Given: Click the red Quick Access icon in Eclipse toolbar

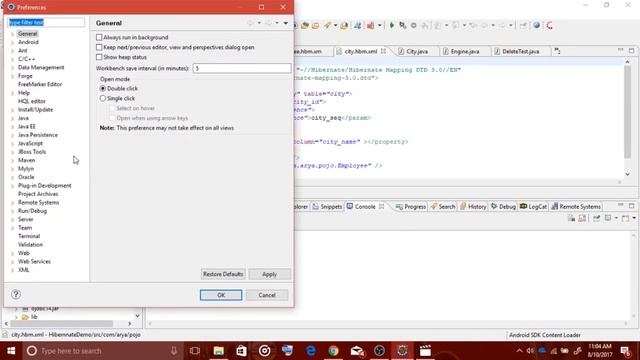Looking at the screenshot, I should (x=549, y=25).
